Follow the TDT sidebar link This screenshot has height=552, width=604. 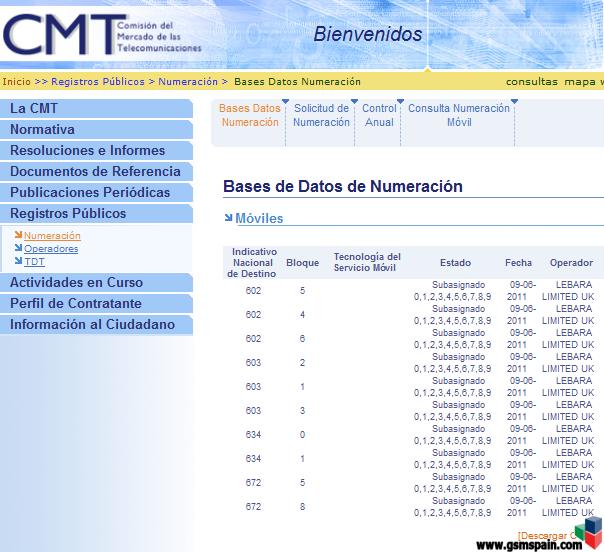coord(34,262)
